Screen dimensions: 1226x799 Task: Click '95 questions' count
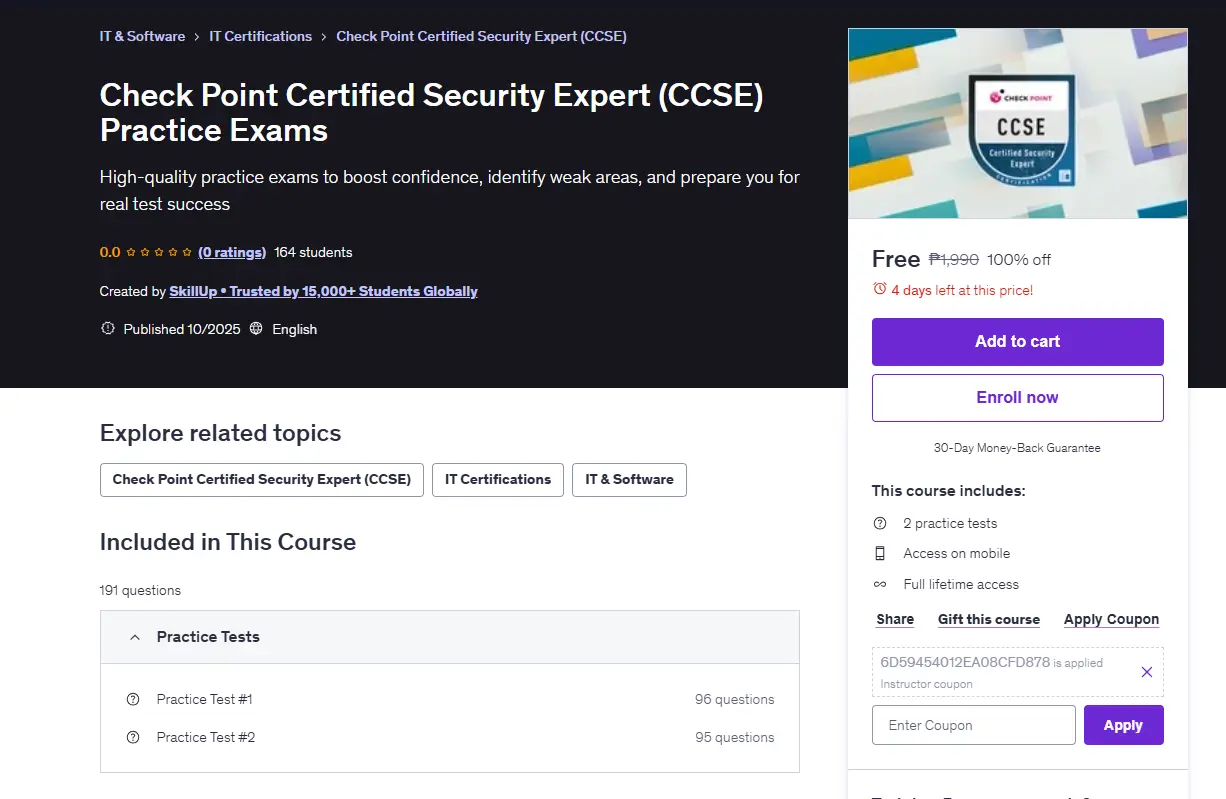tap(735, 737)
